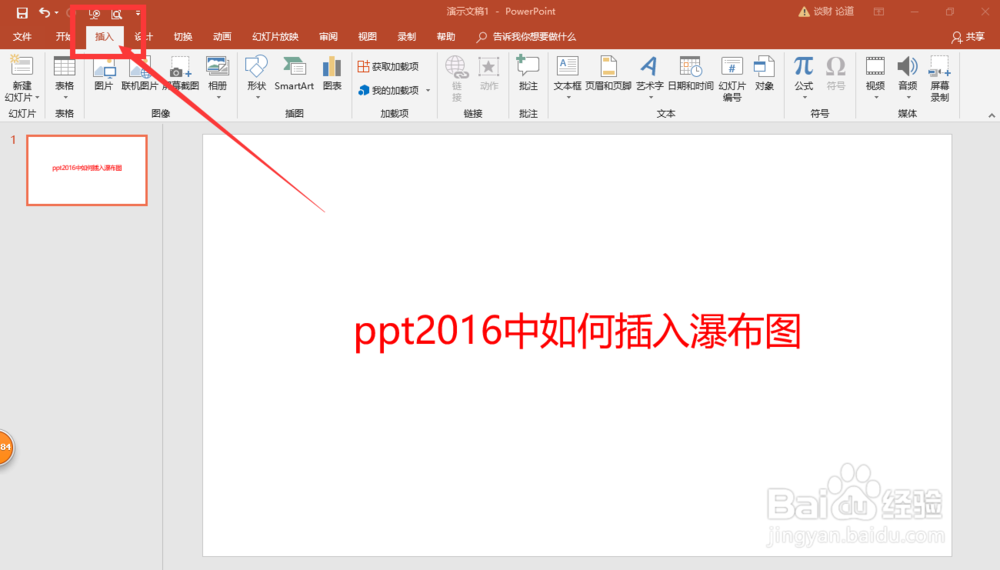Screen dimensions: 1000x570
Task: Expand the Undo history dropdown arrow
Action: pos(57,13)
